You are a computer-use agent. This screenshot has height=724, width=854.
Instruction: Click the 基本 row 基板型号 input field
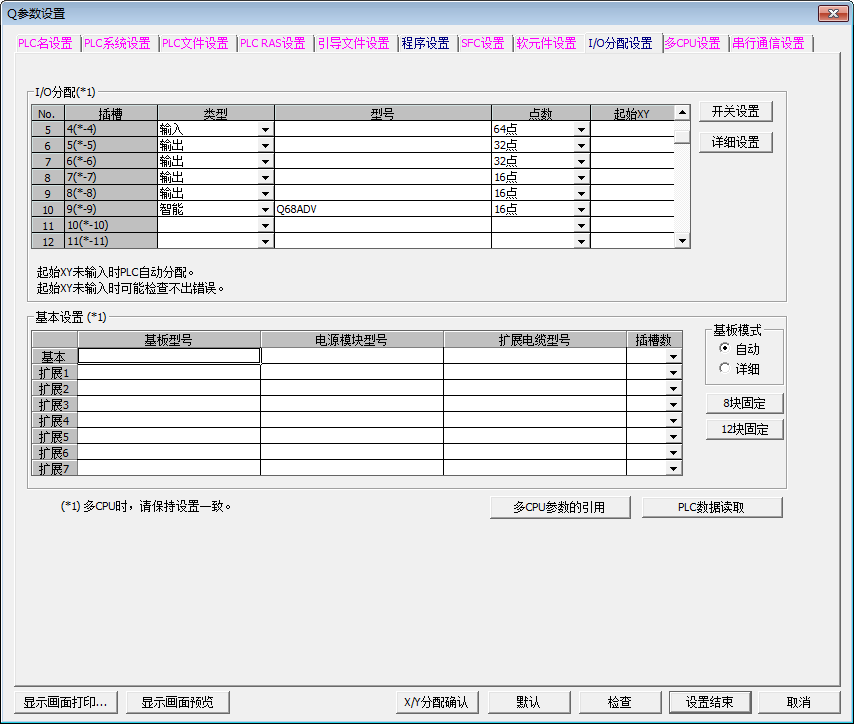pyautogui.click(x=169, y=355)
